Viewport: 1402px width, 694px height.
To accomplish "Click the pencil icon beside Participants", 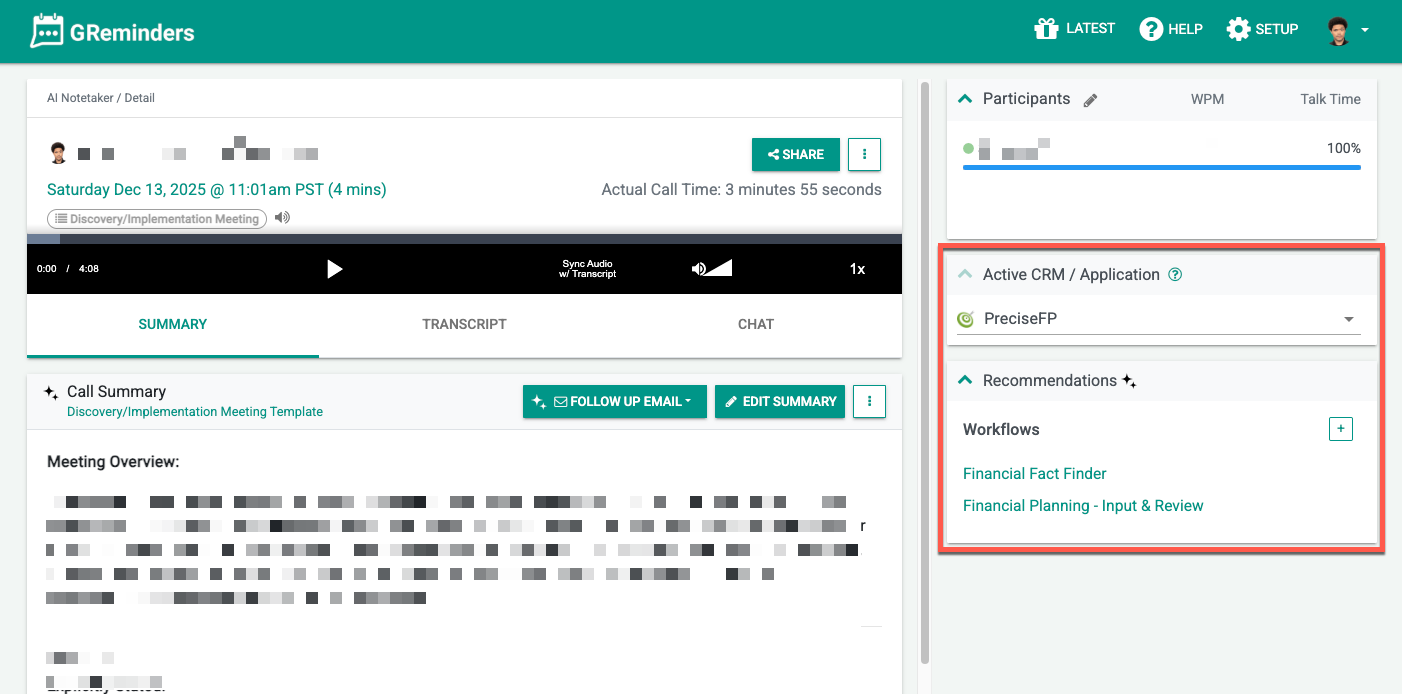I will (x=1091, y=100).
